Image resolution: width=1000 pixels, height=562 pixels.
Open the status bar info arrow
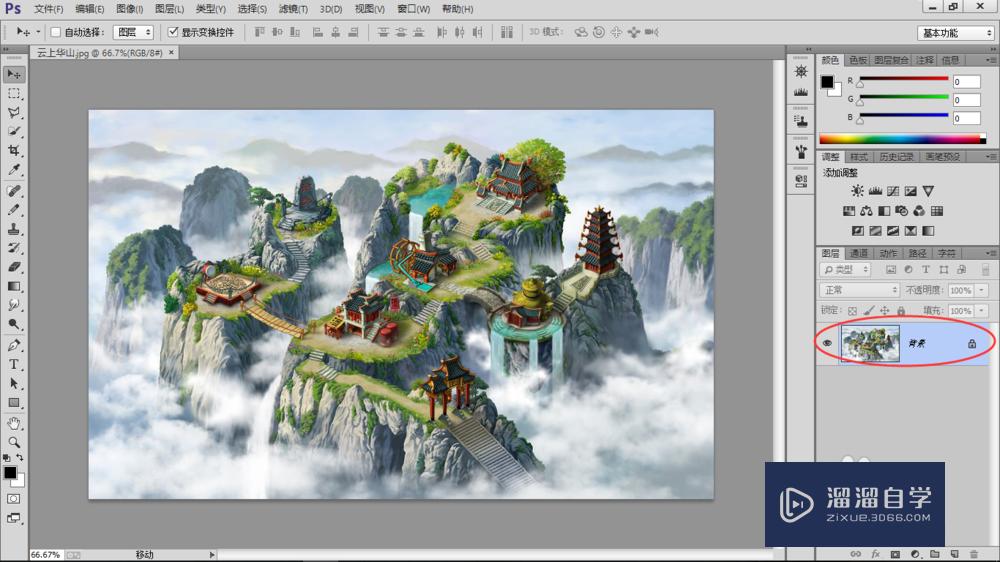tap(212, 555)
